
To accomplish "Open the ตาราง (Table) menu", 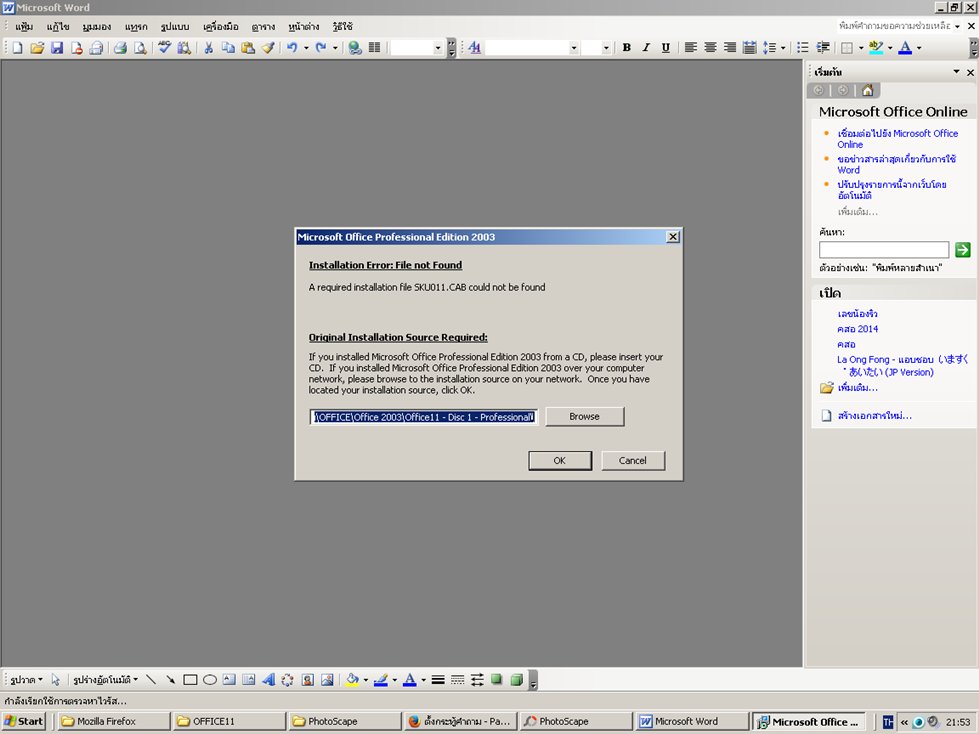I will click(x=263, y=26).
